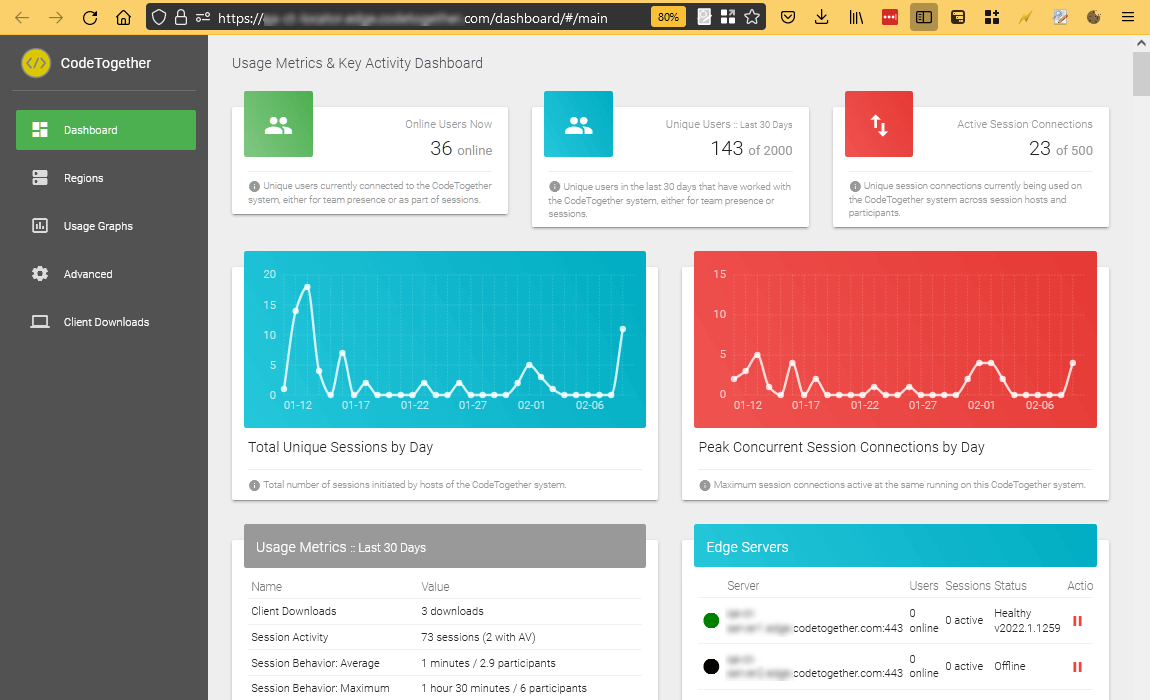Image resolution: width=1150 pixels, height=700 pixels.
Task: Open the Pocket save icon
Action: tap(788, 17)
